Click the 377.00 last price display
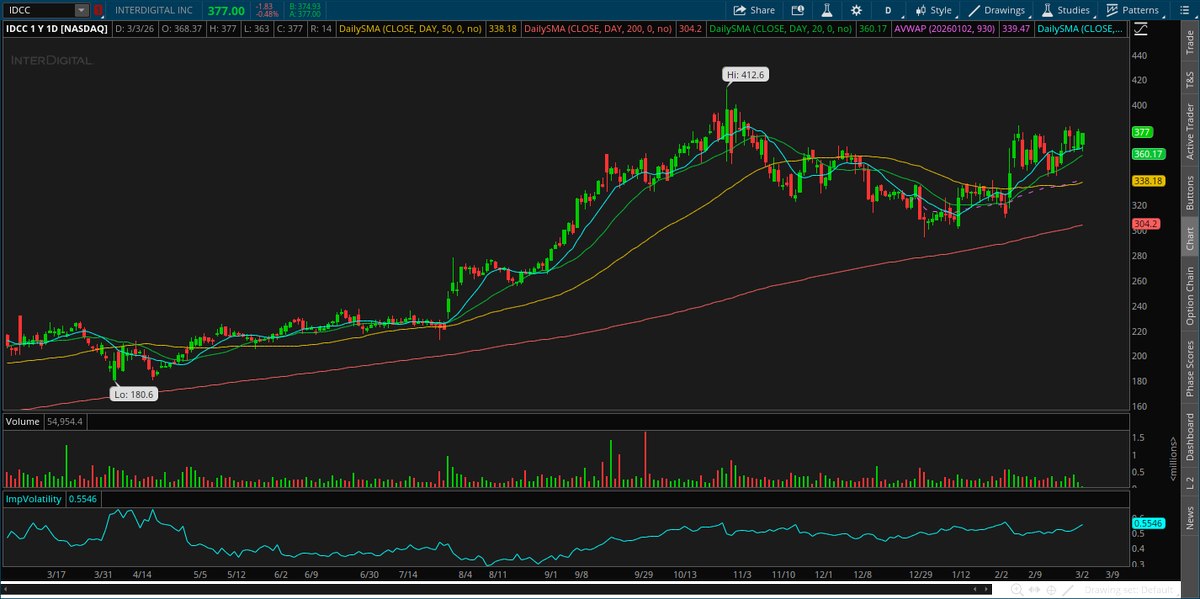Screen dimensions: 1200x599 226,10
